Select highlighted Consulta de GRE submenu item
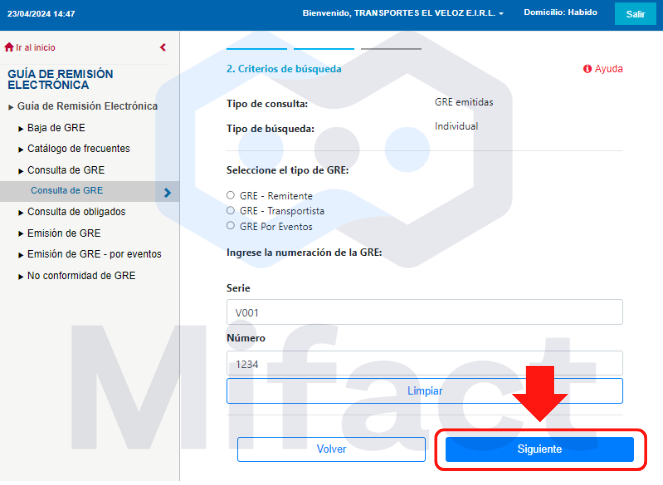 pyautogui.click(x=89, y=191)
